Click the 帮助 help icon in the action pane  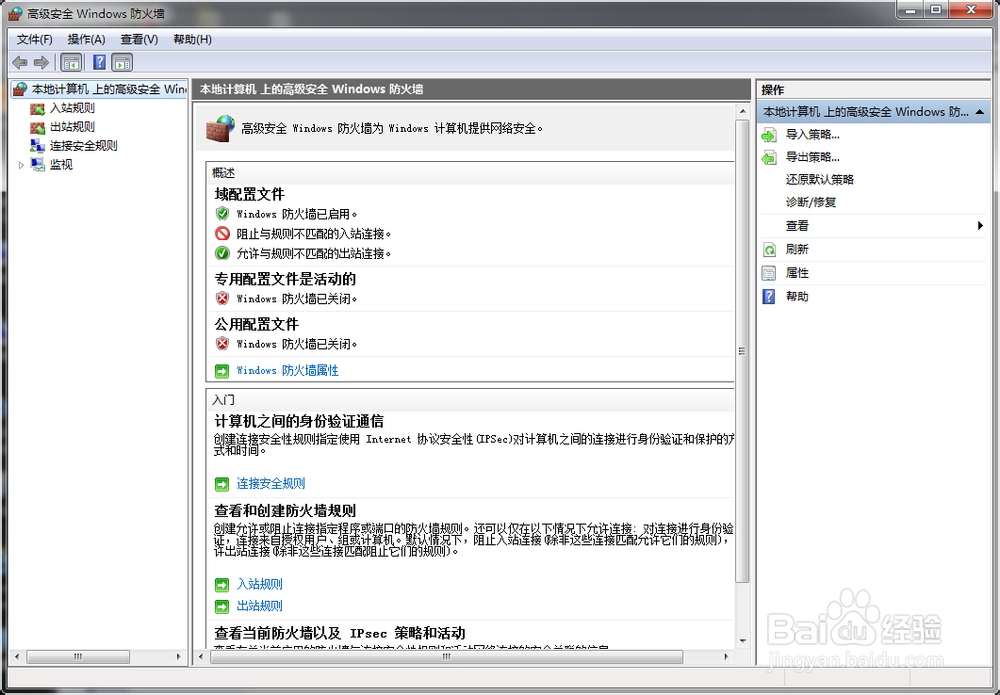coord(769,296)
